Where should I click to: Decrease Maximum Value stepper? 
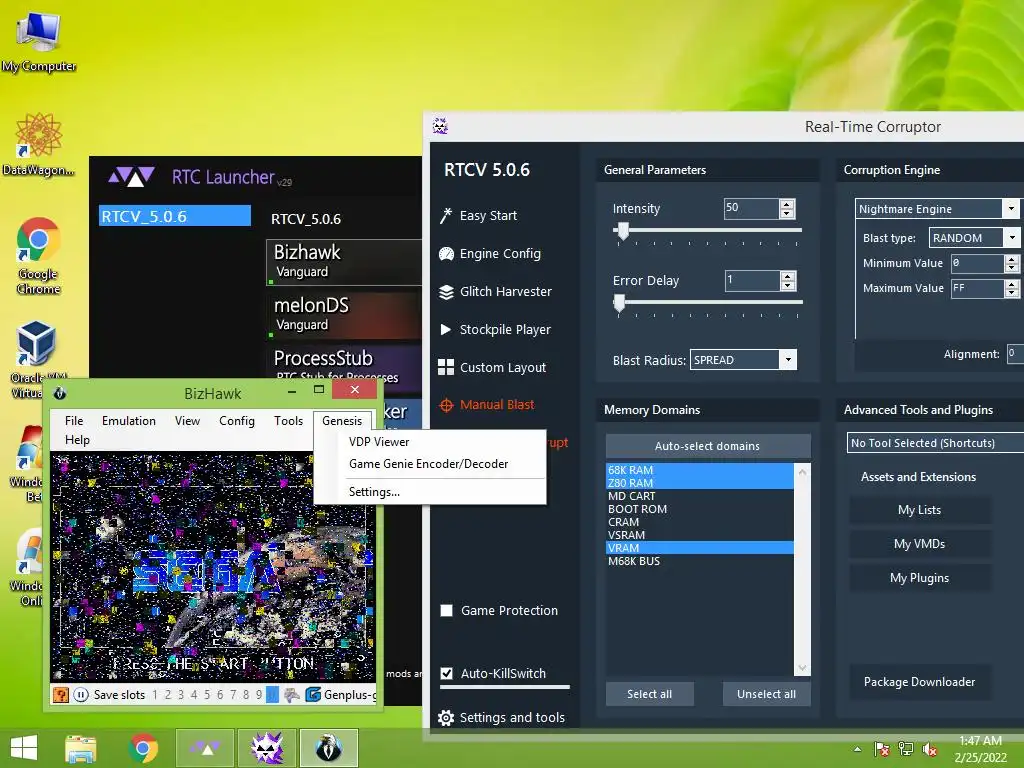pos(1012,293)
